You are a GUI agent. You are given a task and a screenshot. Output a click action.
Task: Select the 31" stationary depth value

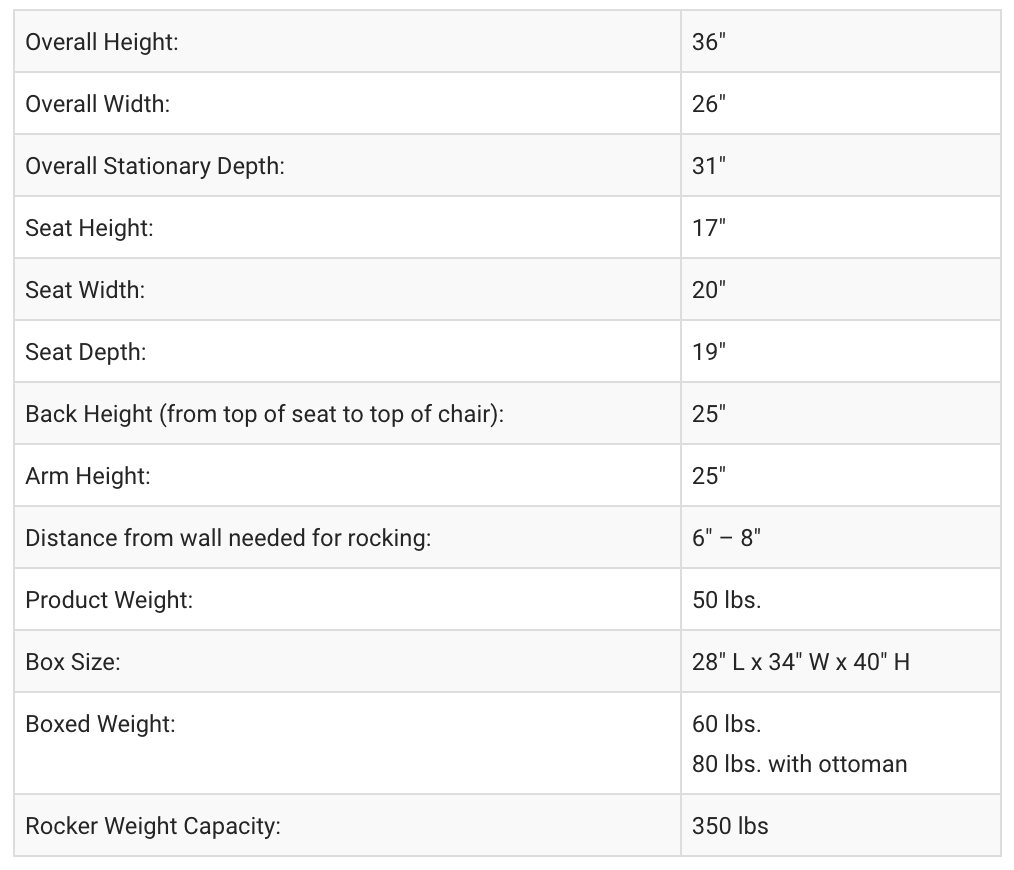708,166
